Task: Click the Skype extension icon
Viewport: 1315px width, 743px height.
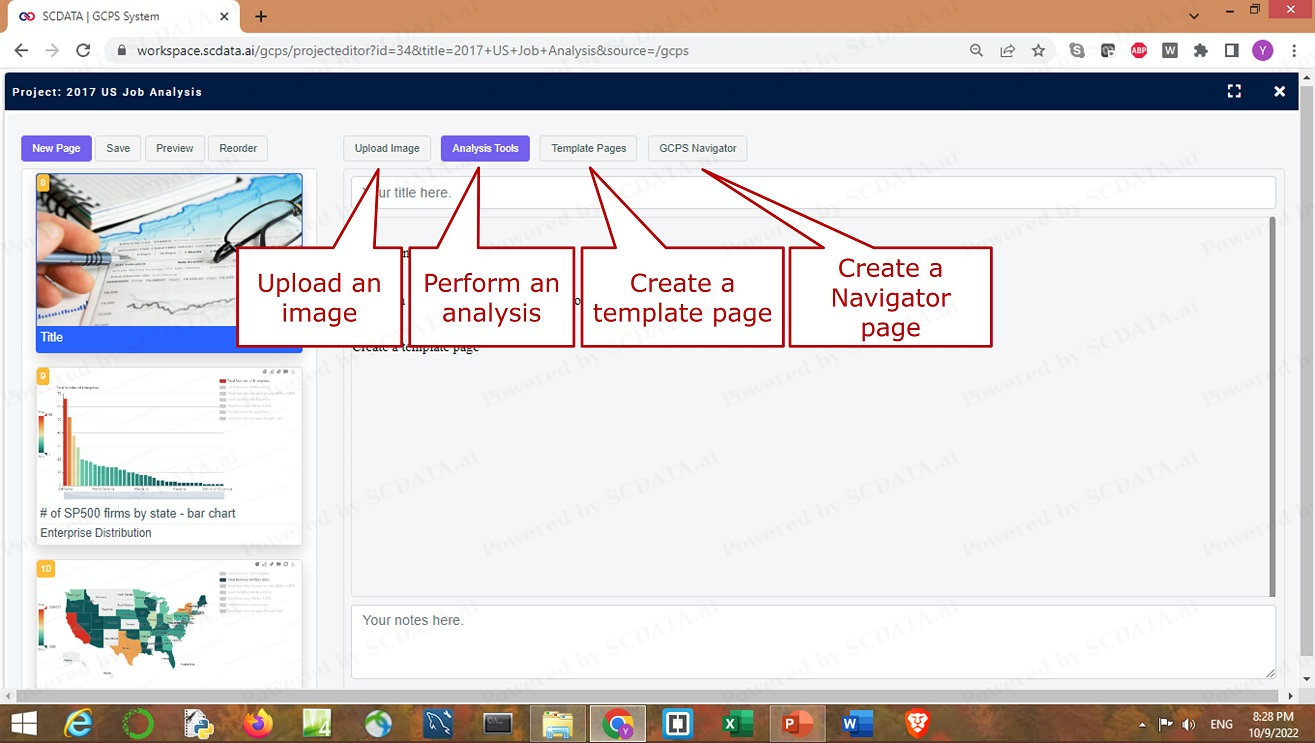Action: click(1077, 50)
